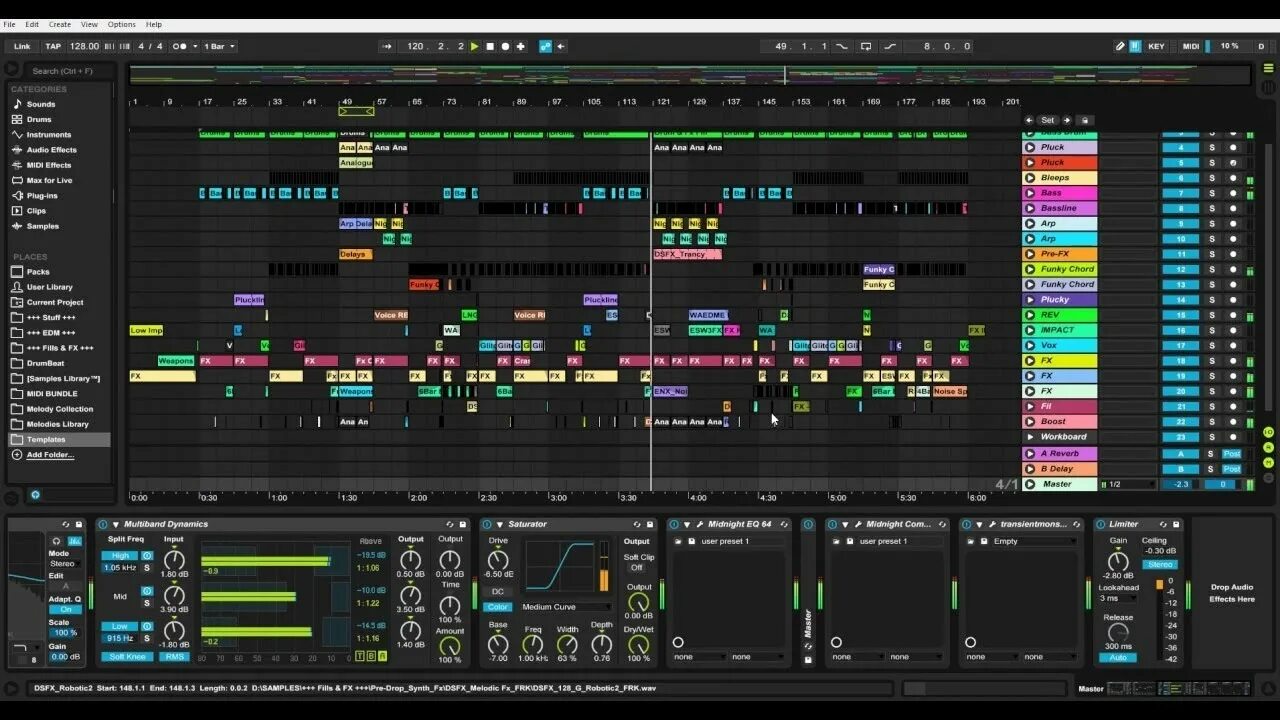Solo the High band in Multiband Dynamics
1280x720 pixels.
(x=147, y=568)
